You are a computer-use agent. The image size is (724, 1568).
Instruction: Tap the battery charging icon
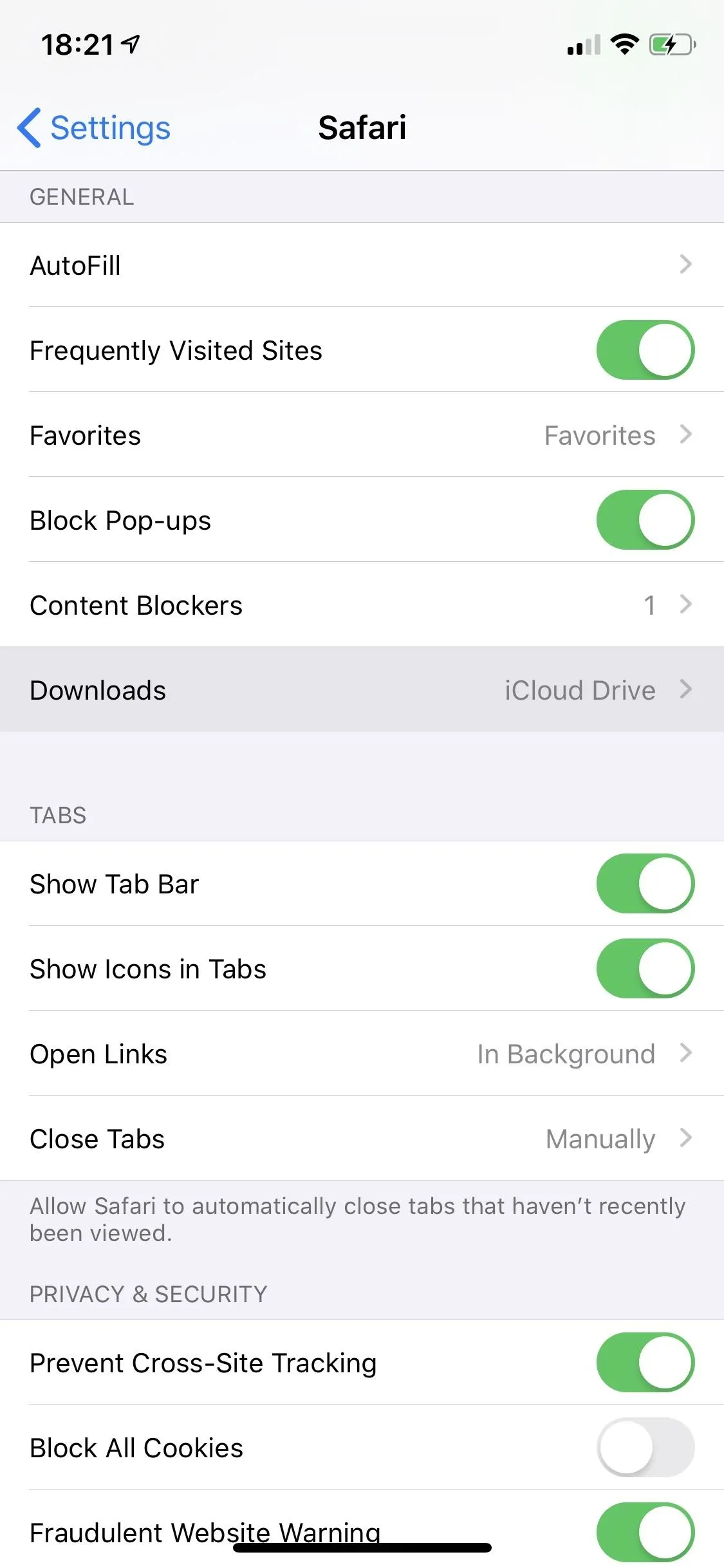click(673, 44)
